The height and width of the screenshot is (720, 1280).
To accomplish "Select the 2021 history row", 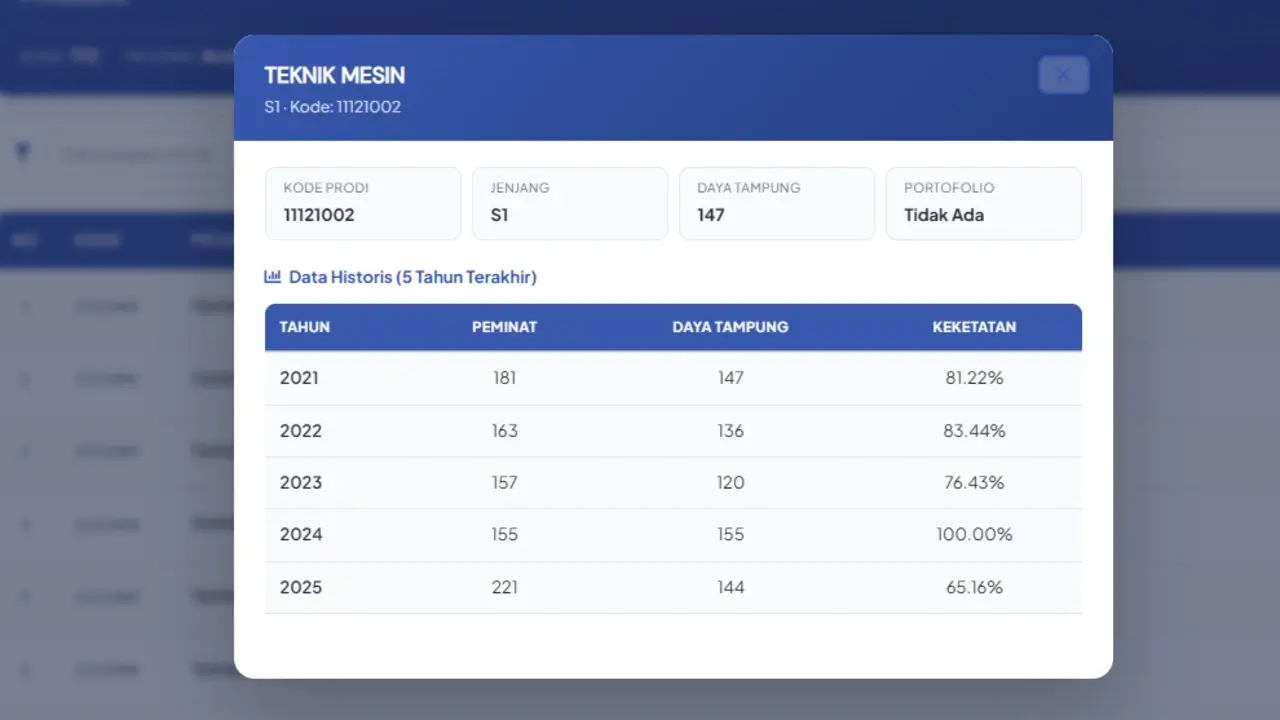I will pos(673,378).
